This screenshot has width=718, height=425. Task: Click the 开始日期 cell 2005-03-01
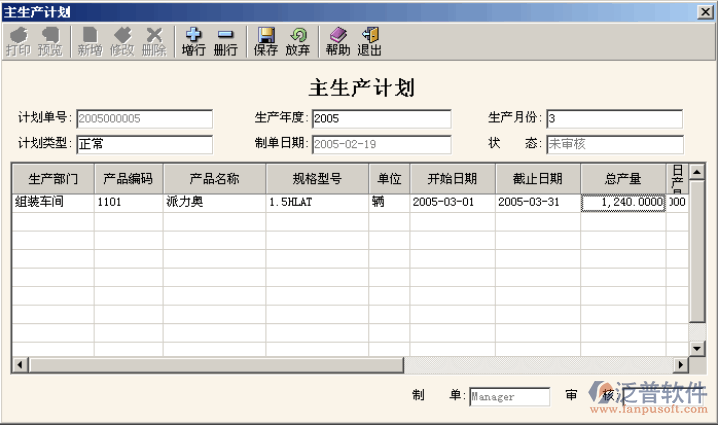[451, 202]
